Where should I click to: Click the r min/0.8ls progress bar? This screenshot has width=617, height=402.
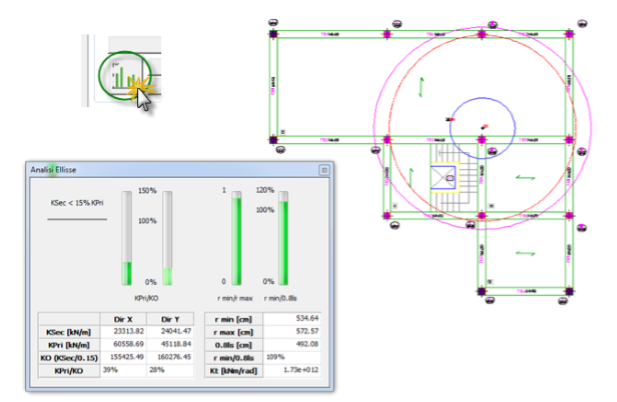(x=283, y=238)
